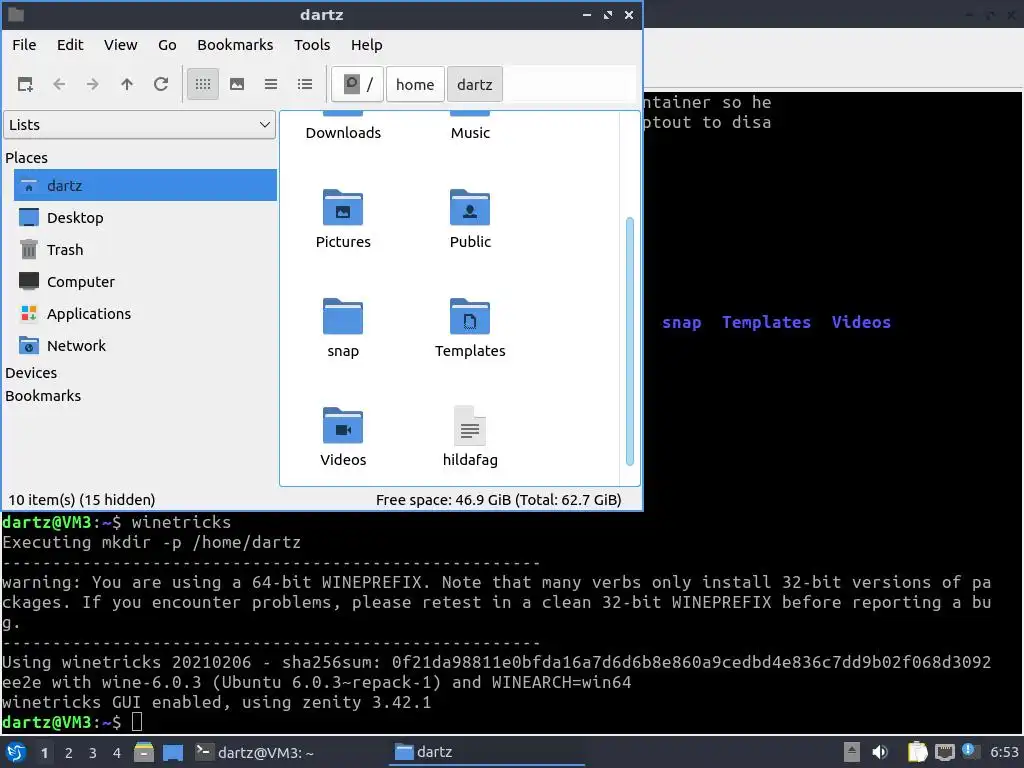
Task: Click the item count status text
Action: point(82,500)
